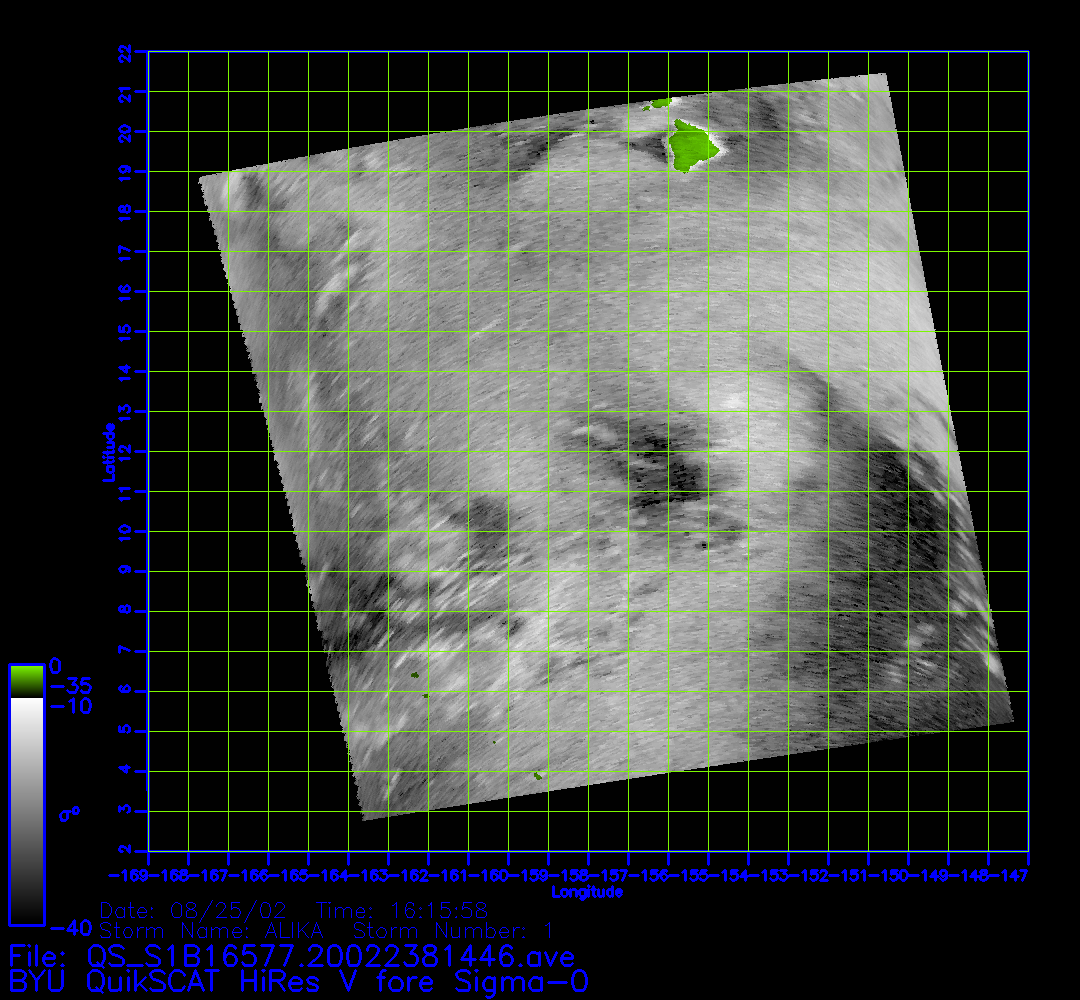Click the small green island near the bottom swath edge
This screenshot has width=1080, height=1000.
[x=537, y=775]
